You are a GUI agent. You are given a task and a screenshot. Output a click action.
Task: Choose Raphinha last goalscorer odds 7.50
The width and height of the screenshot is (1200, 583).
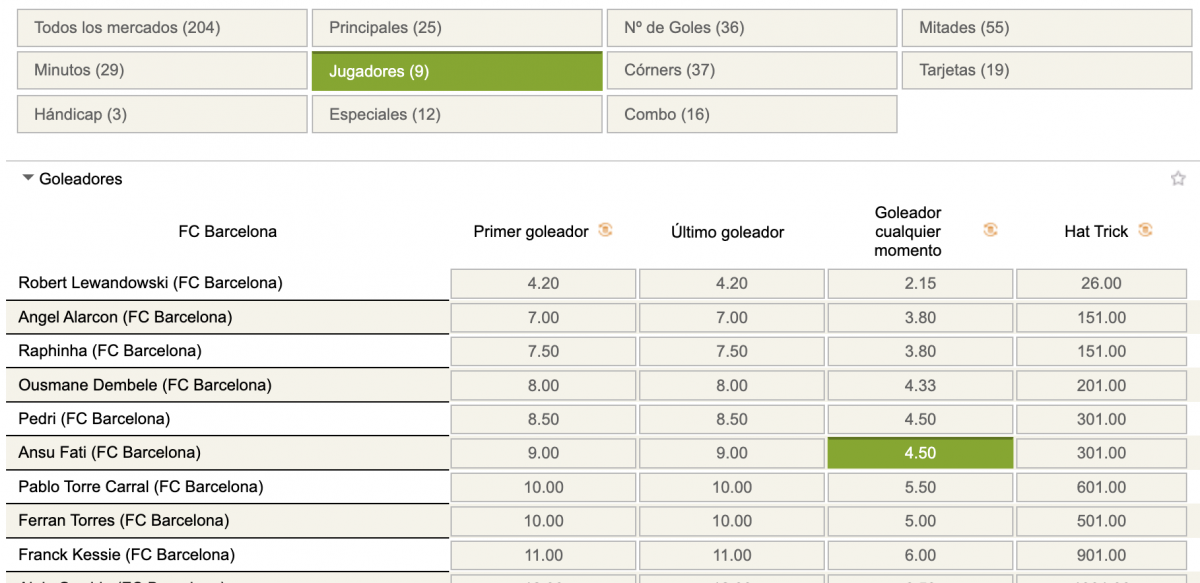click(732, 351)
